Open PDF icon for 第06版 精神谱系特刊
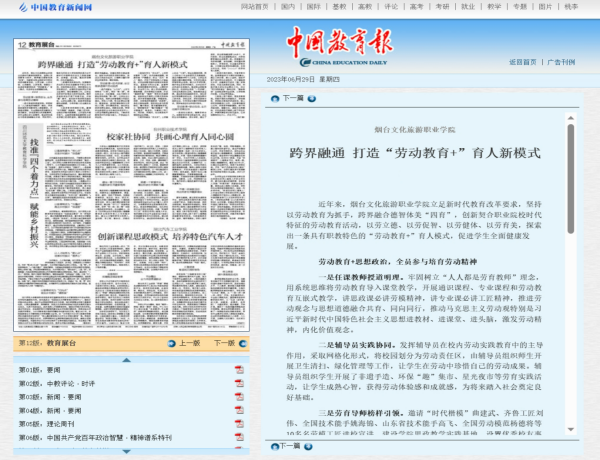600x460 pixels. [239, 437]
